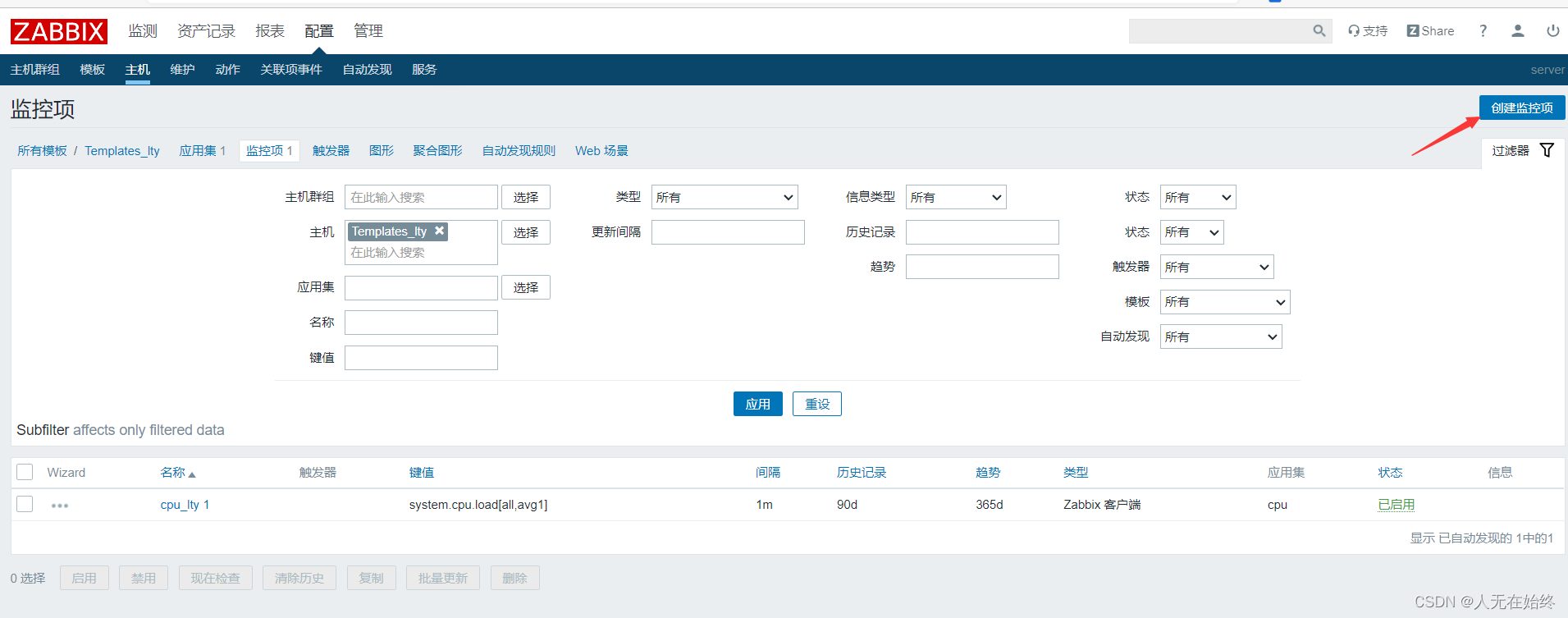The image size is (1568, 618).
Task: Open the cpu_lty 1 item link
Action: pos(185,505)
